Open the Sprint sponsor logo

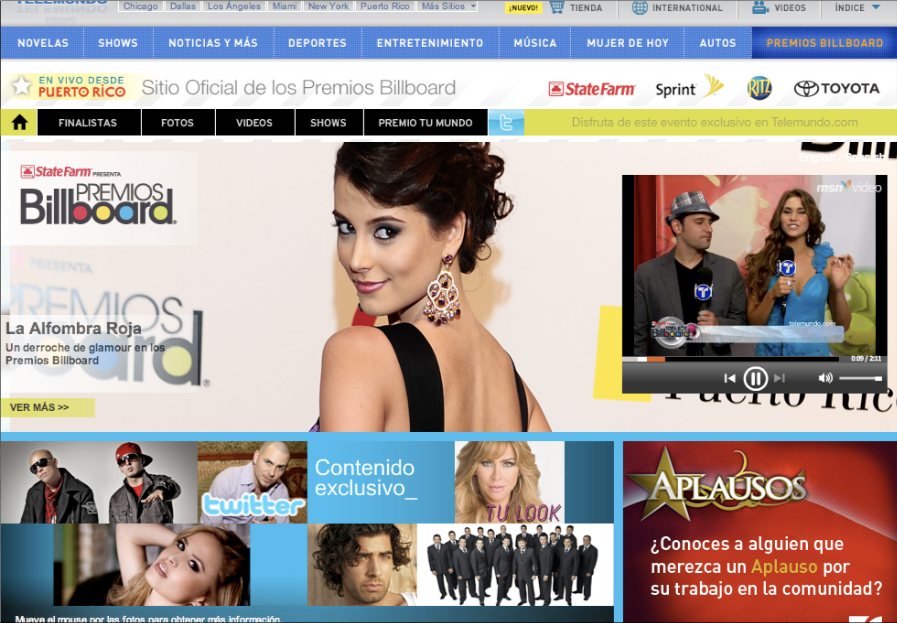[x=689, y=88]
